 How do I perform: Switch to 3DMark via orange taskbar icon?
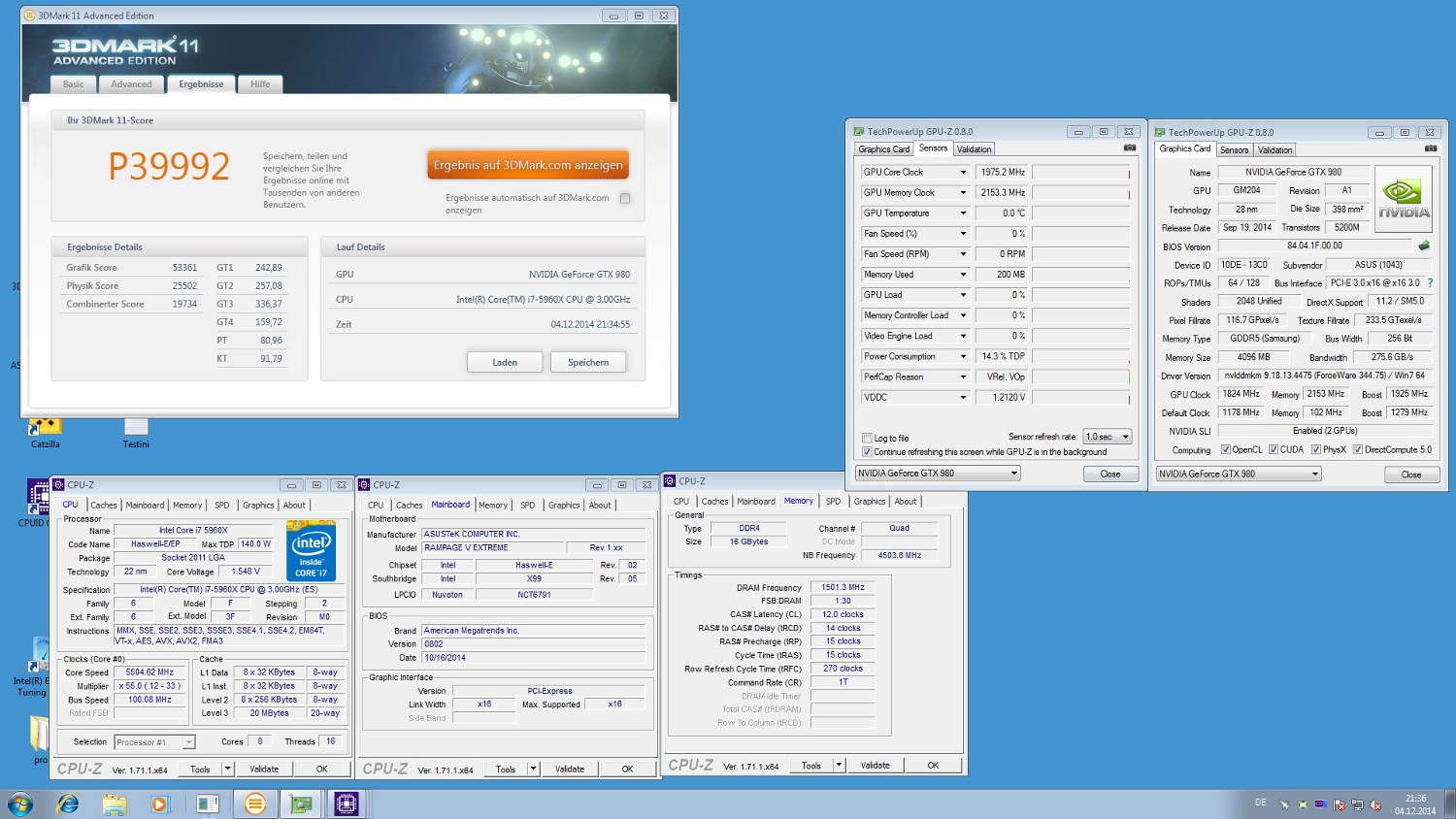point(254,803)
